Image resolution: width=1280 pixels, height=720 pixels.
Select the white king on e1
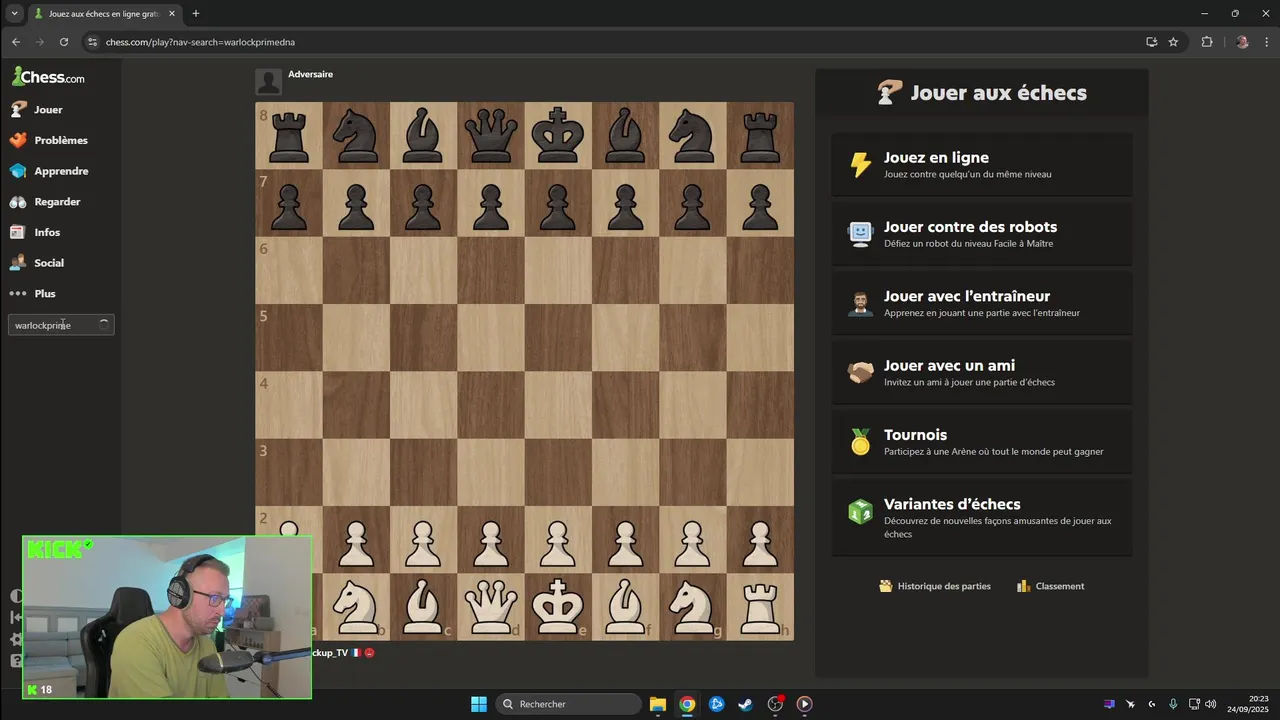558,607
